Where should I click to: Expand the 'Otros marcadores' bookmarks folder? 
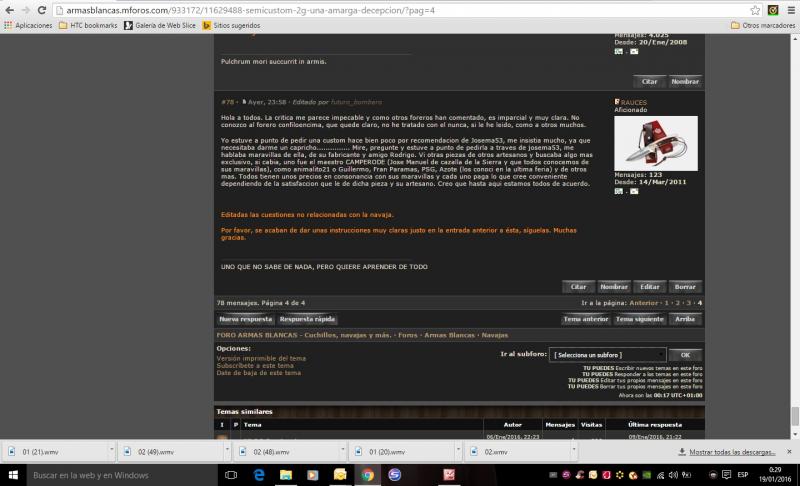(758, 25)
